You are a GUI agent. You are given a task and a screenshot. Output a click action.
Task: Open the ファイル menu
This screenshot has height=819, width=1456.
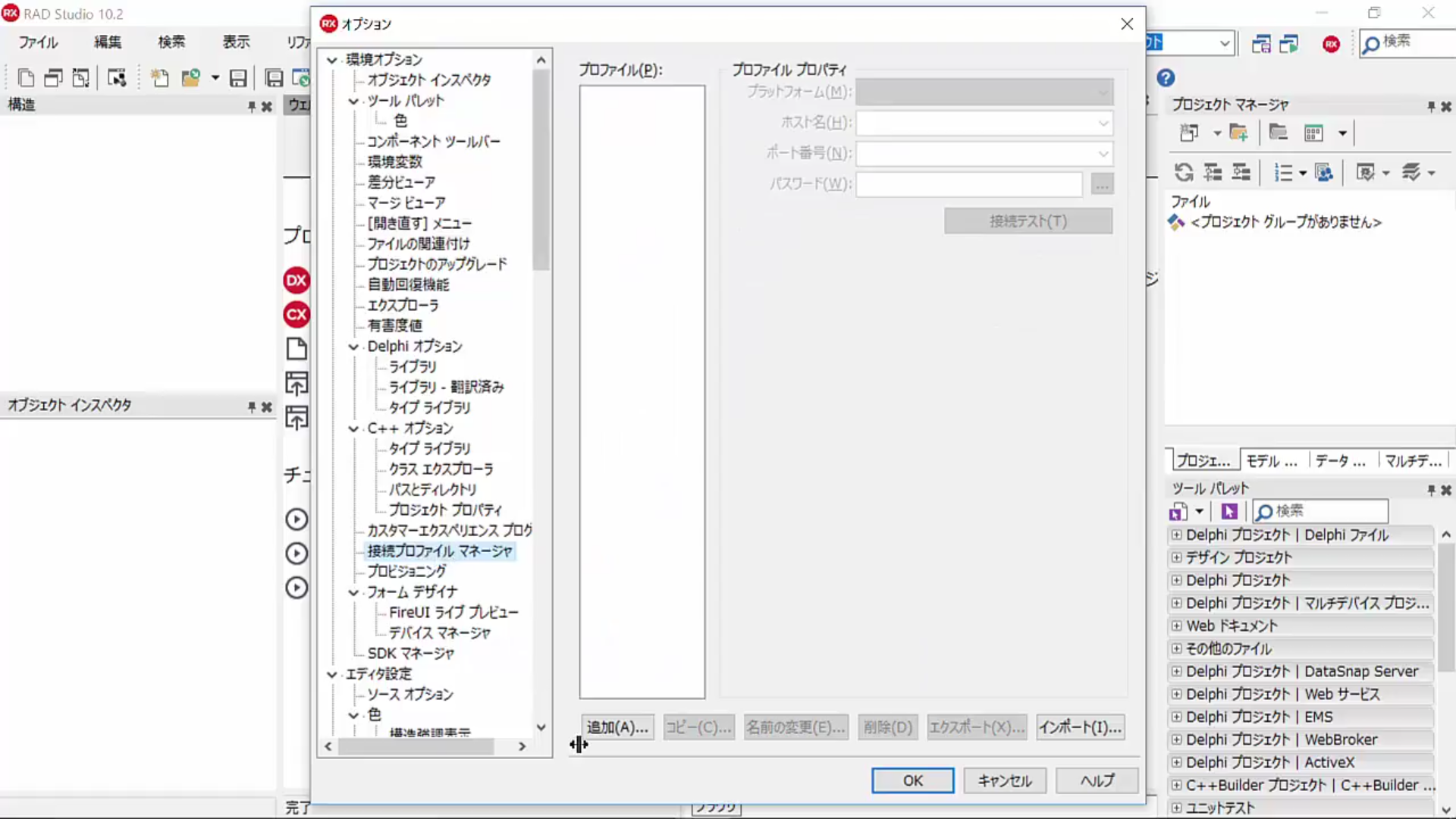(x=38, y=42)
